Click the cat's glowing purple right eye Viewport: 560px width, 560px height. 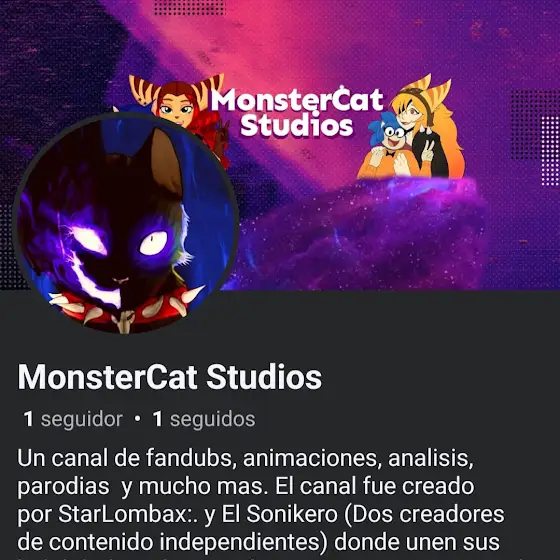153,243
